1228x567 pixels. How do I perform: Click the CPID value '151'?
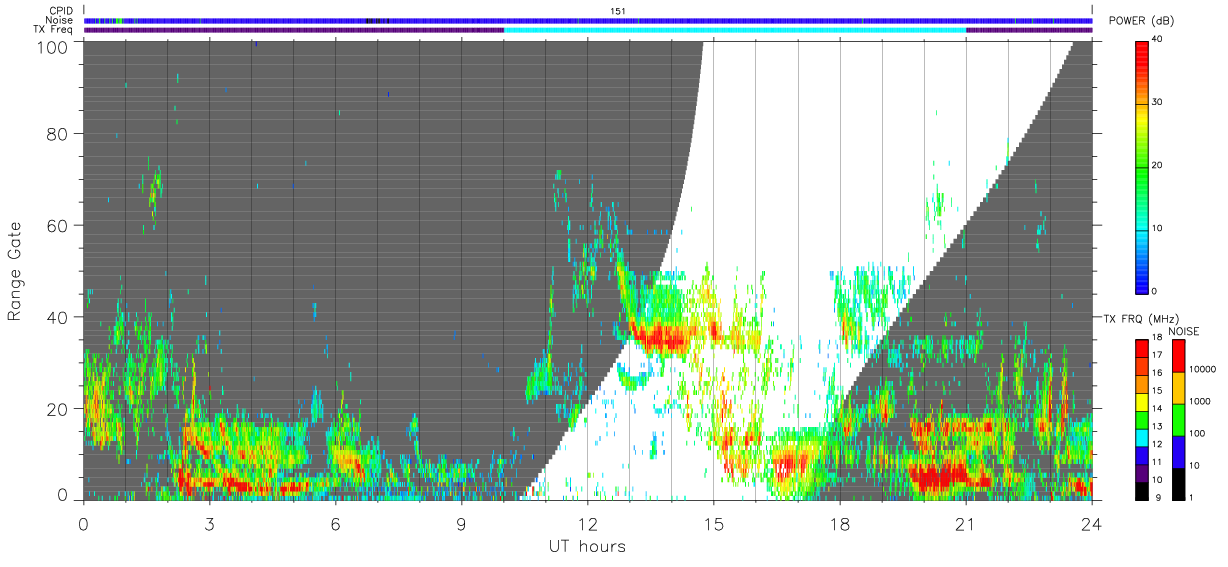point(618,11)
